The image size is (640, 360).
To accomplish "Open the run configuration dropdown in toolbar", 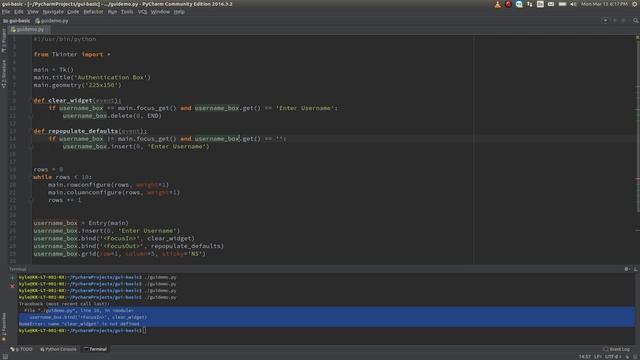I will 605,20.
